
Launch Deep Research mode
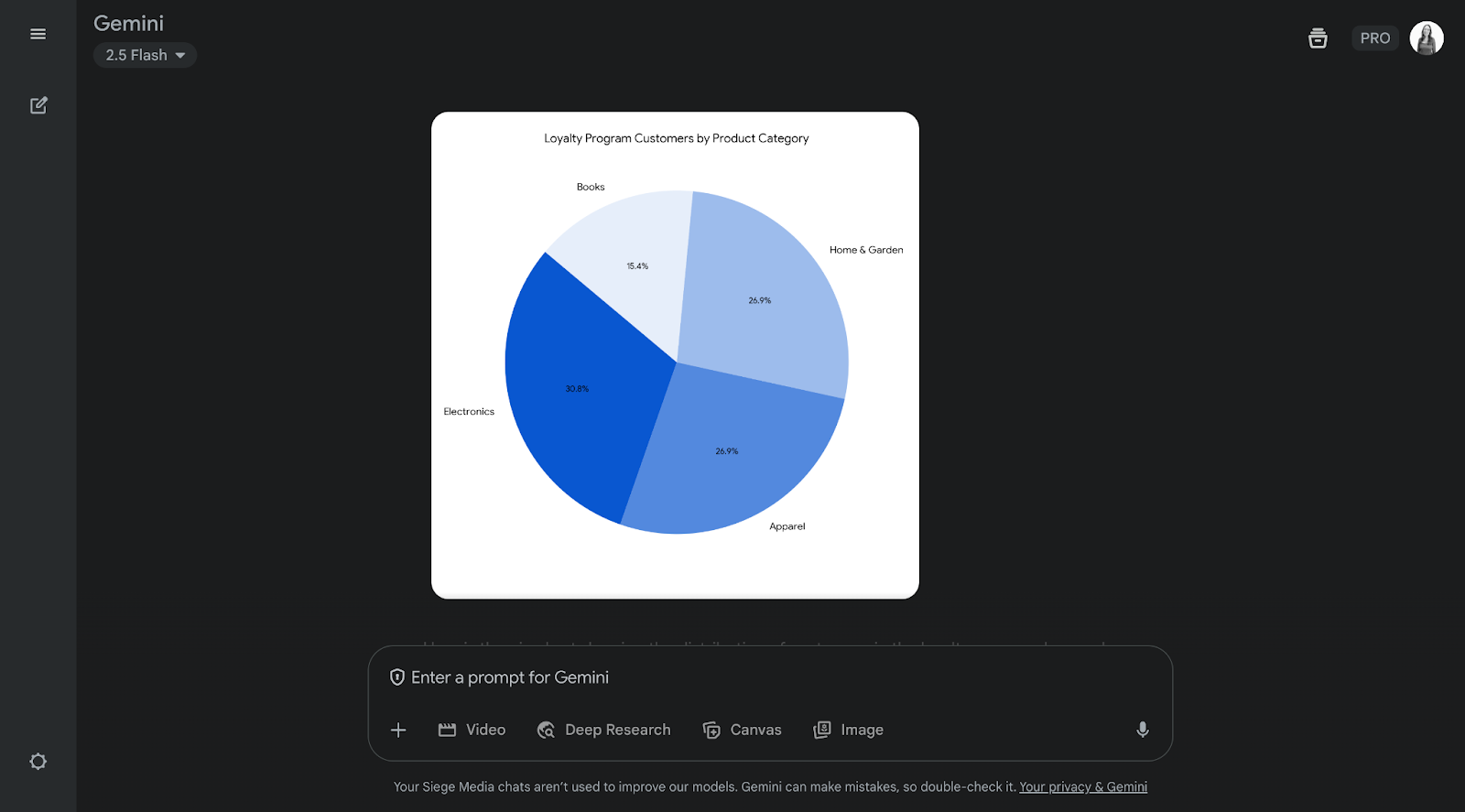pos(603,730)
